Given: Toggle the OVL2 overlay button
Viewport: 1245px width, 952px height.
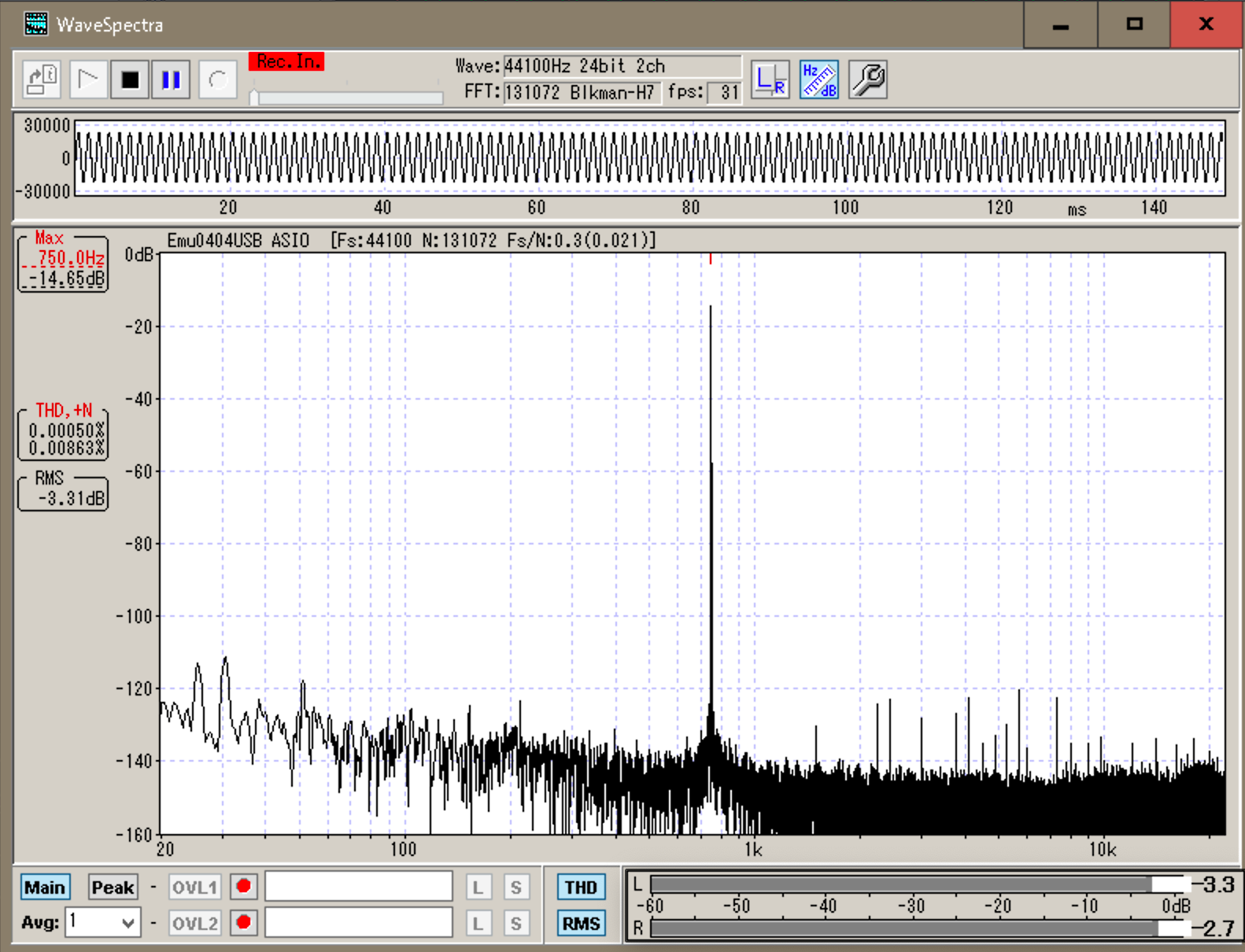Looking at the screenshot, I should (195, 923).
